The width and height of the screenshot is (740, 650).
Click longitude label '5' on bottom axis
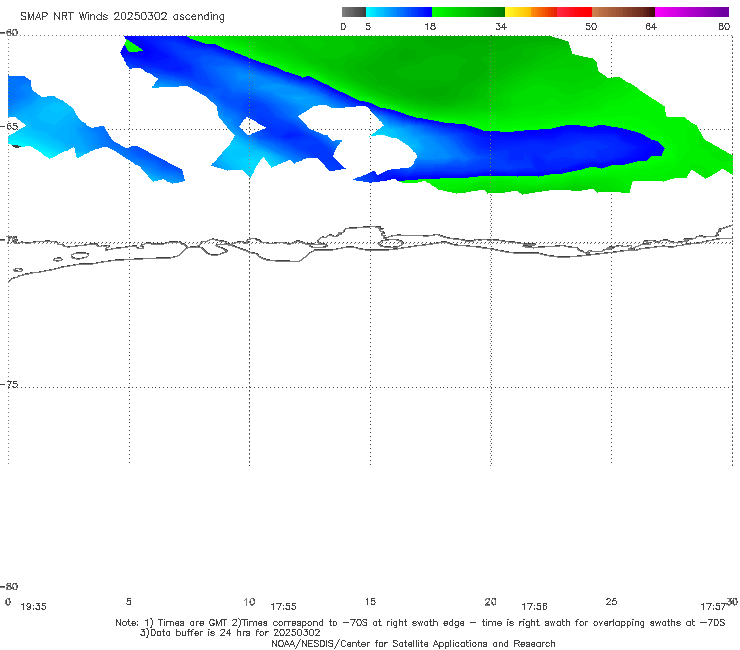(128, 601)
